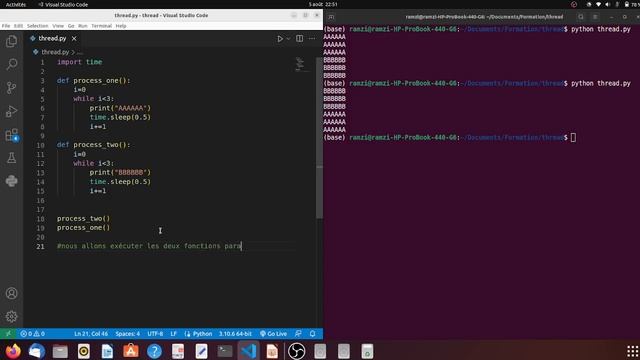Change indentation via Spaces: 4
Viewport: 640px width, 360px height.
pos(127,333)
